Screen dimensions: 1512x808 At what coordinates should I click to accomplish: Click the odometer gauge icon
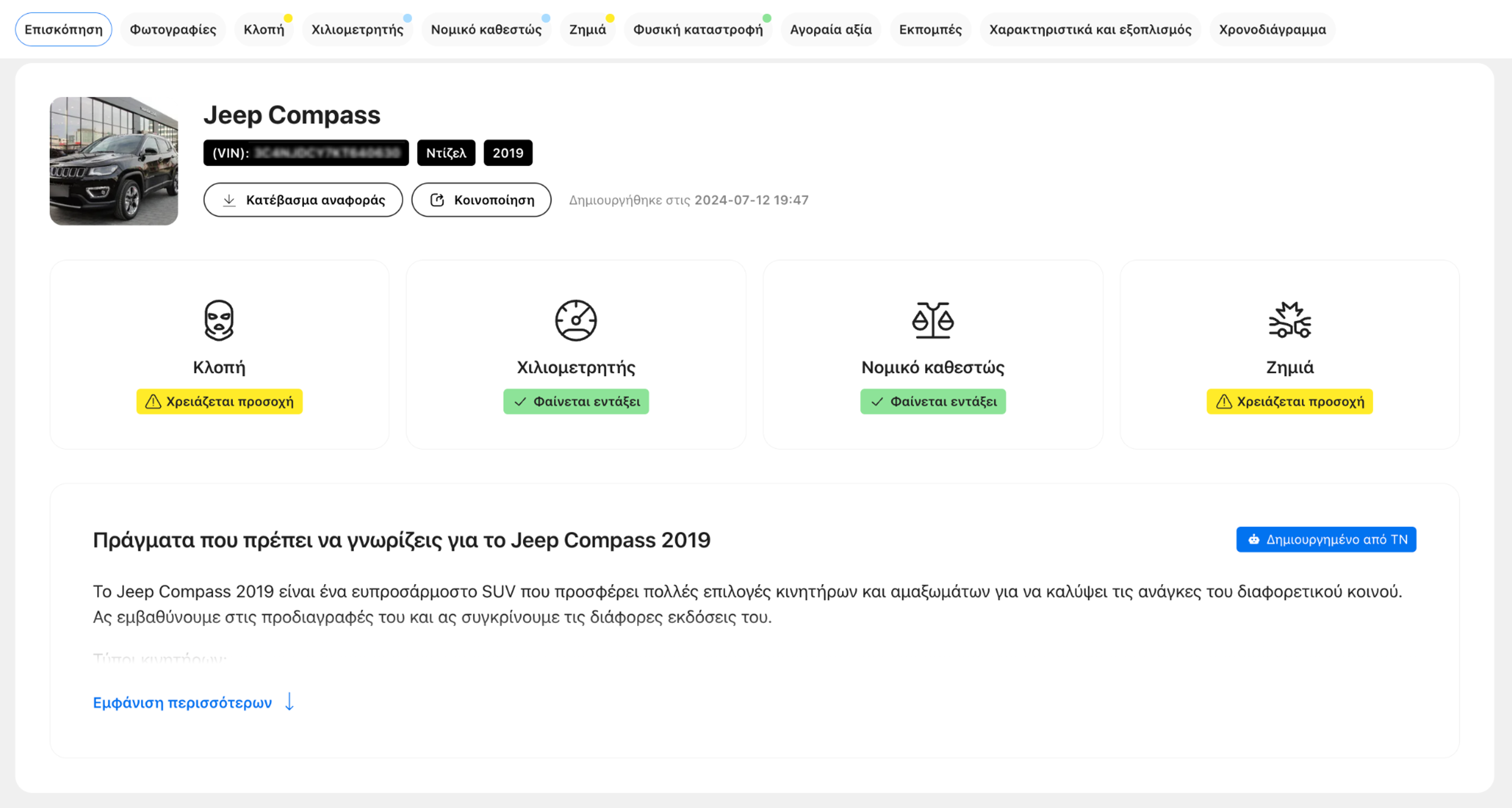point(576,320)
